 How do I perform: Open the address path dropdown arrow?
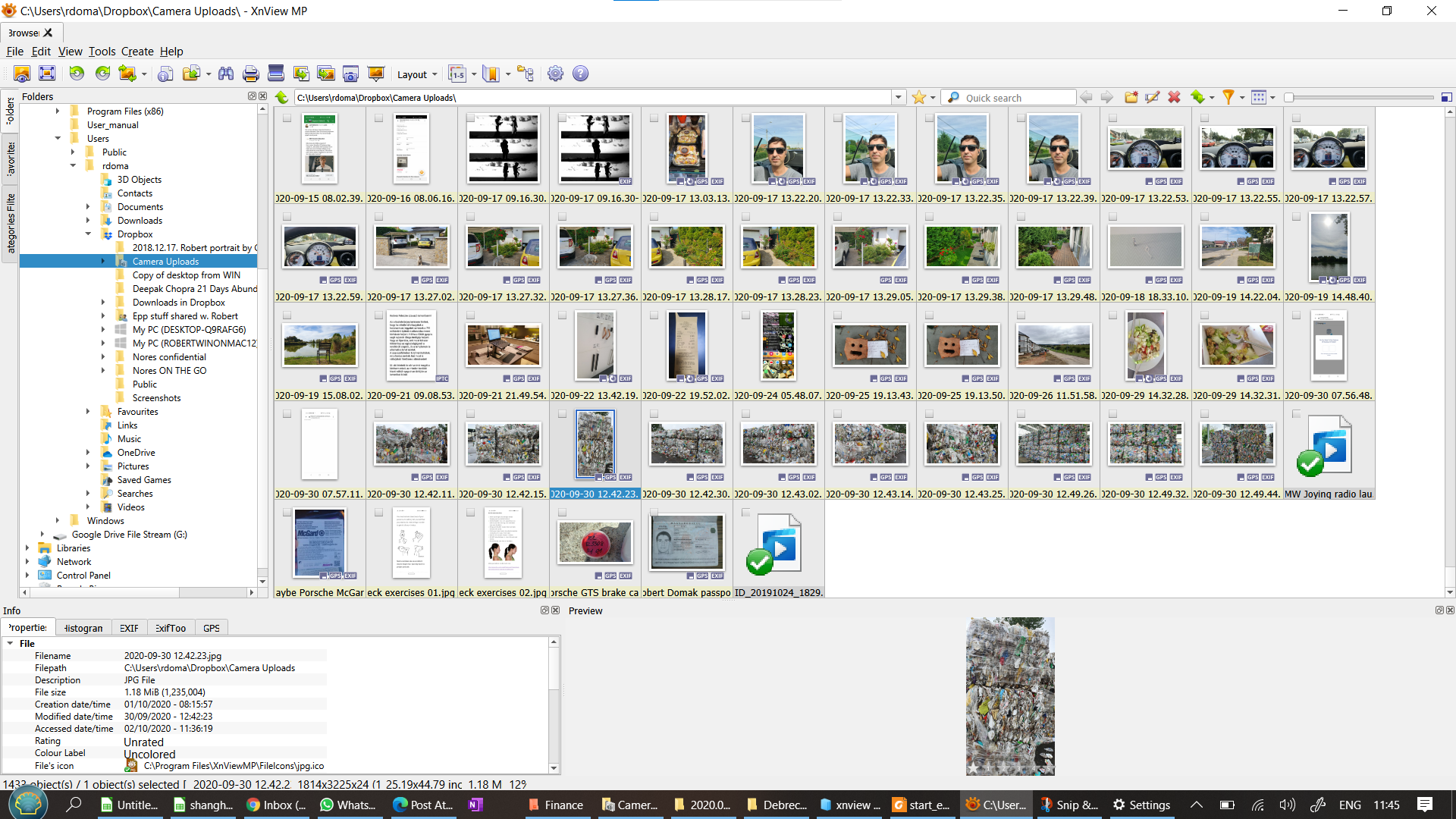click(898, 97)
